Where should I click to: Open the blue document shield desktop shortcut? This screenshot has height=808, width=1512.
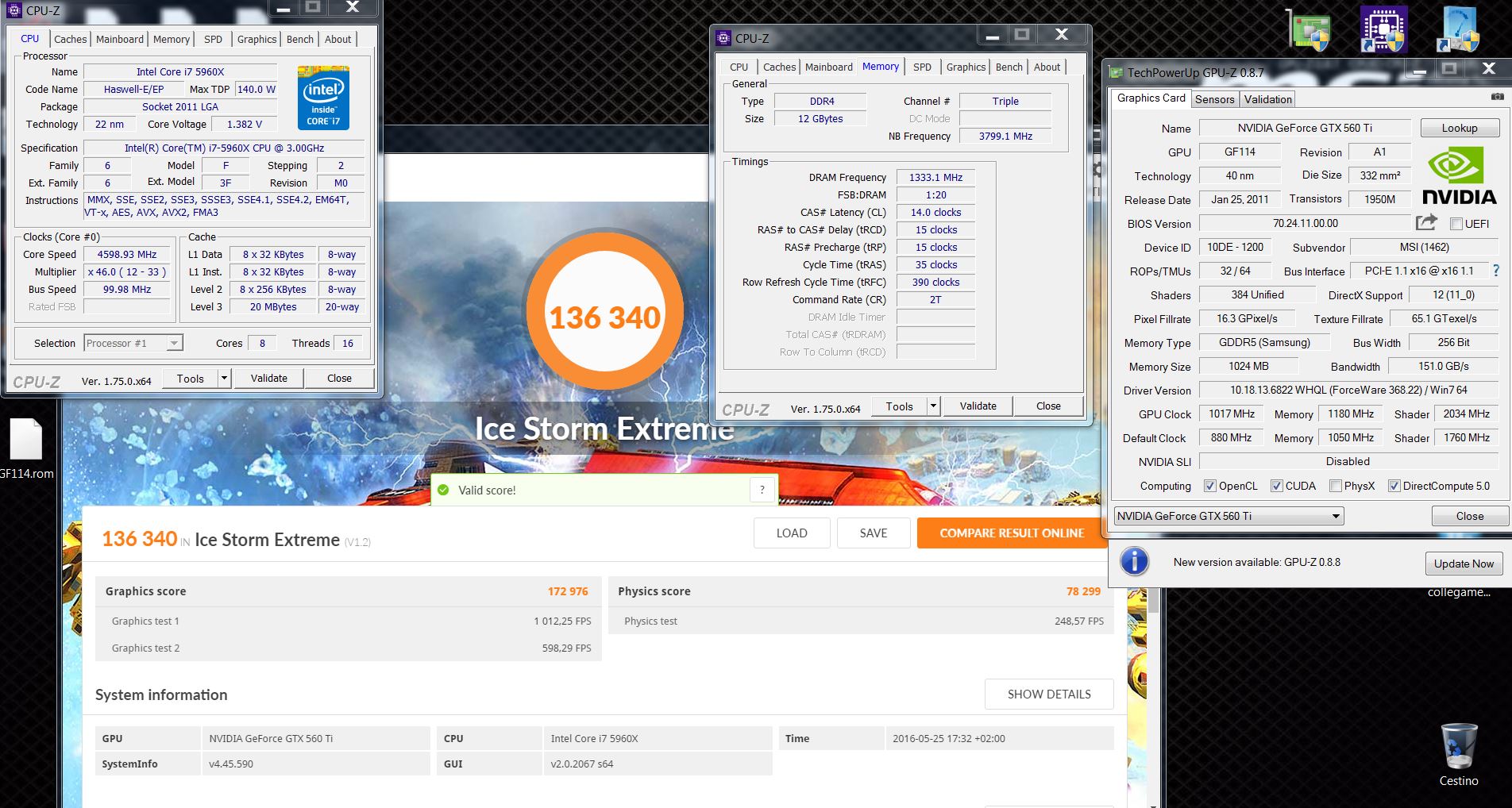click(x=1458, y=29)
